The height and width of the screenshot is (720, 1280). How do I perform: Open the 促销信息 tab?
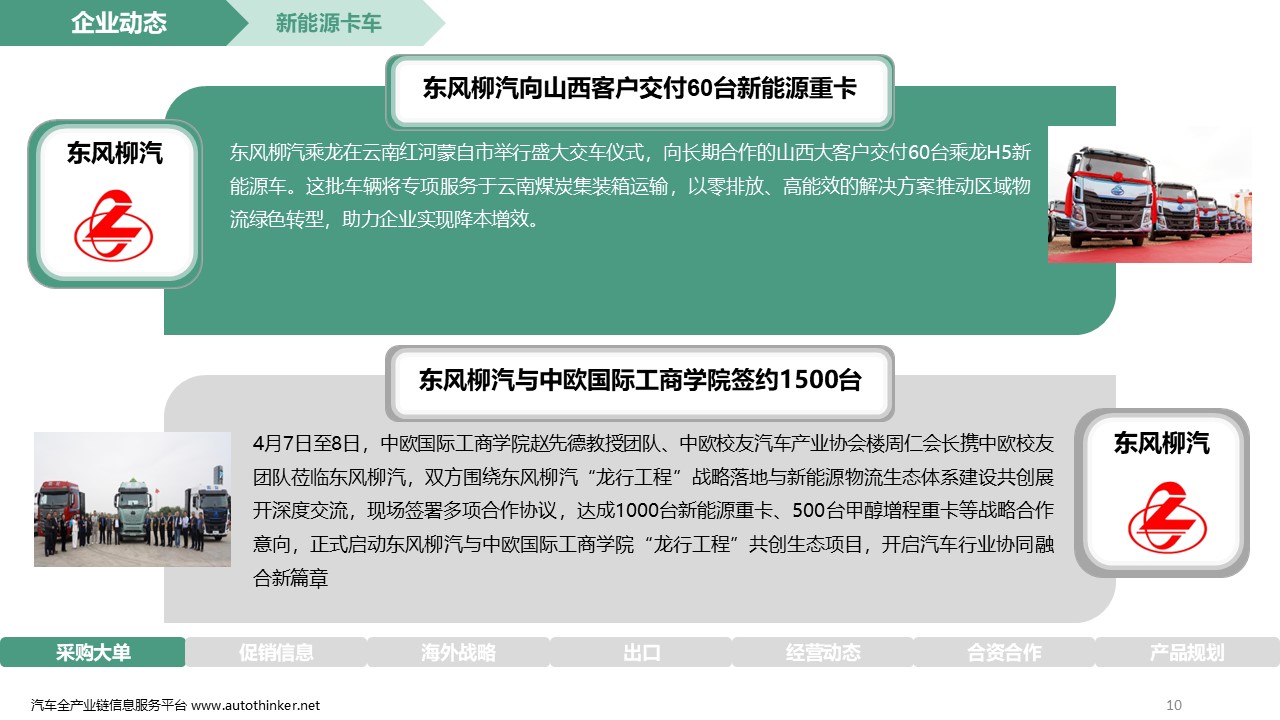(276, 652)
